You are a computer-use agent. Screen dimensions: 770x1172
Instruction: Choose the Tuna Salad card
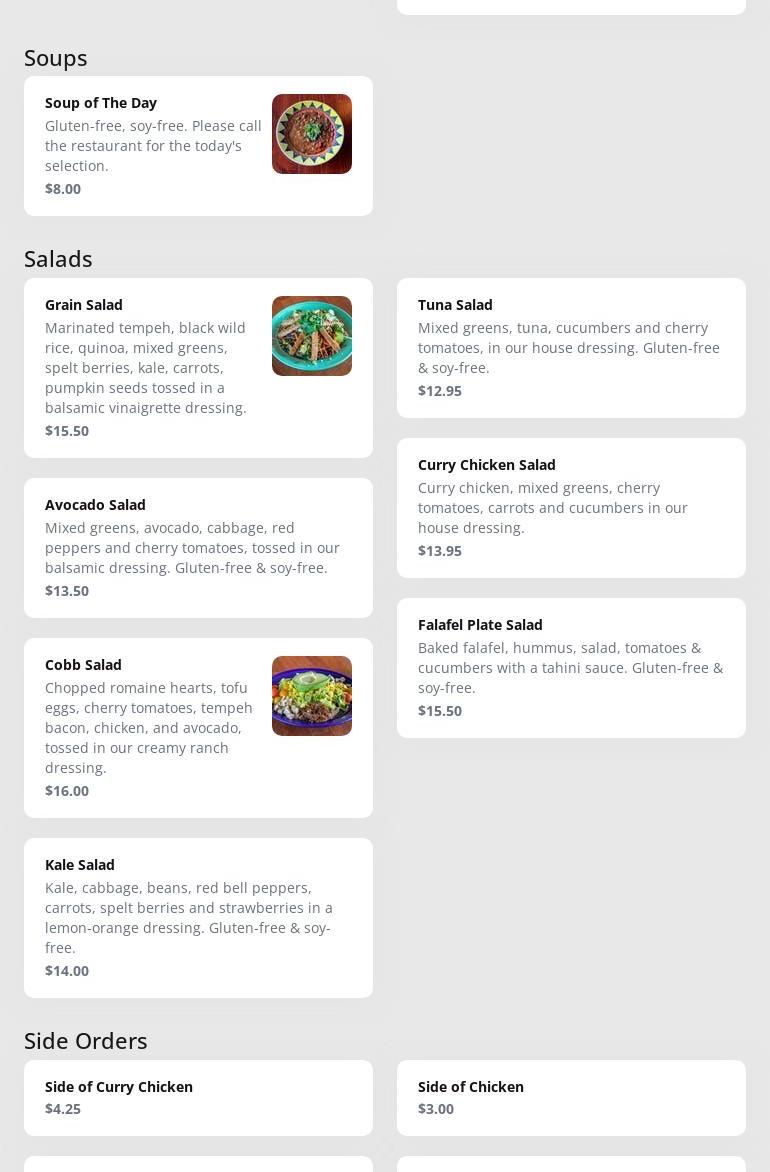(570, 348)
